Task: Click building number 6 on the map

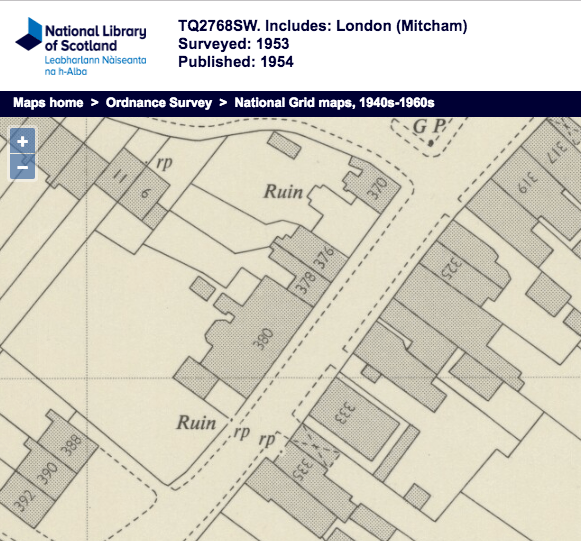Action: click(x=146, y=193)
